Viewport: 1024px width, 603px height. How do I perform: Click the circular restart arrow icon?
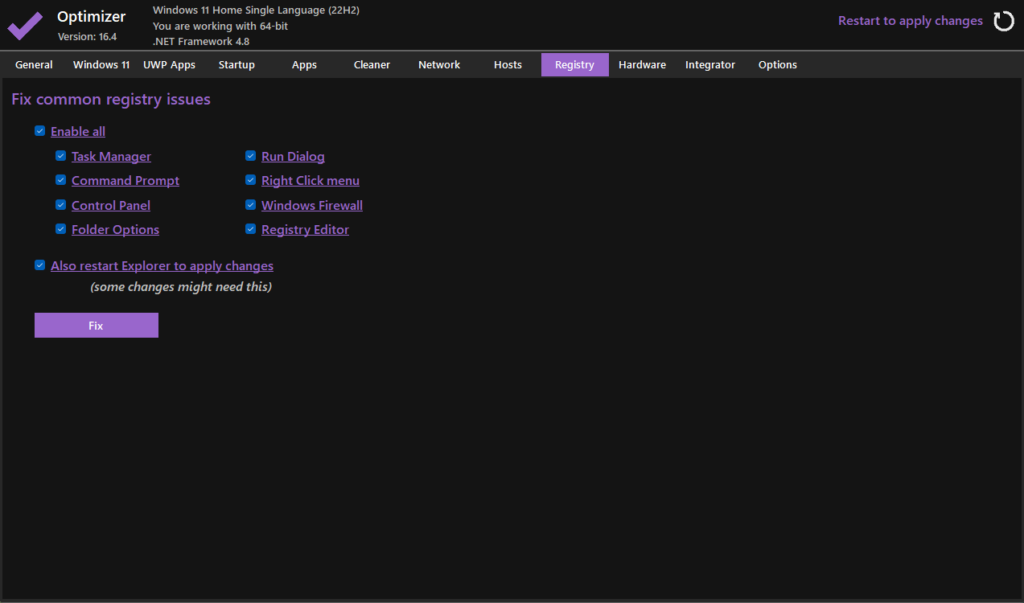[1003, 21]
